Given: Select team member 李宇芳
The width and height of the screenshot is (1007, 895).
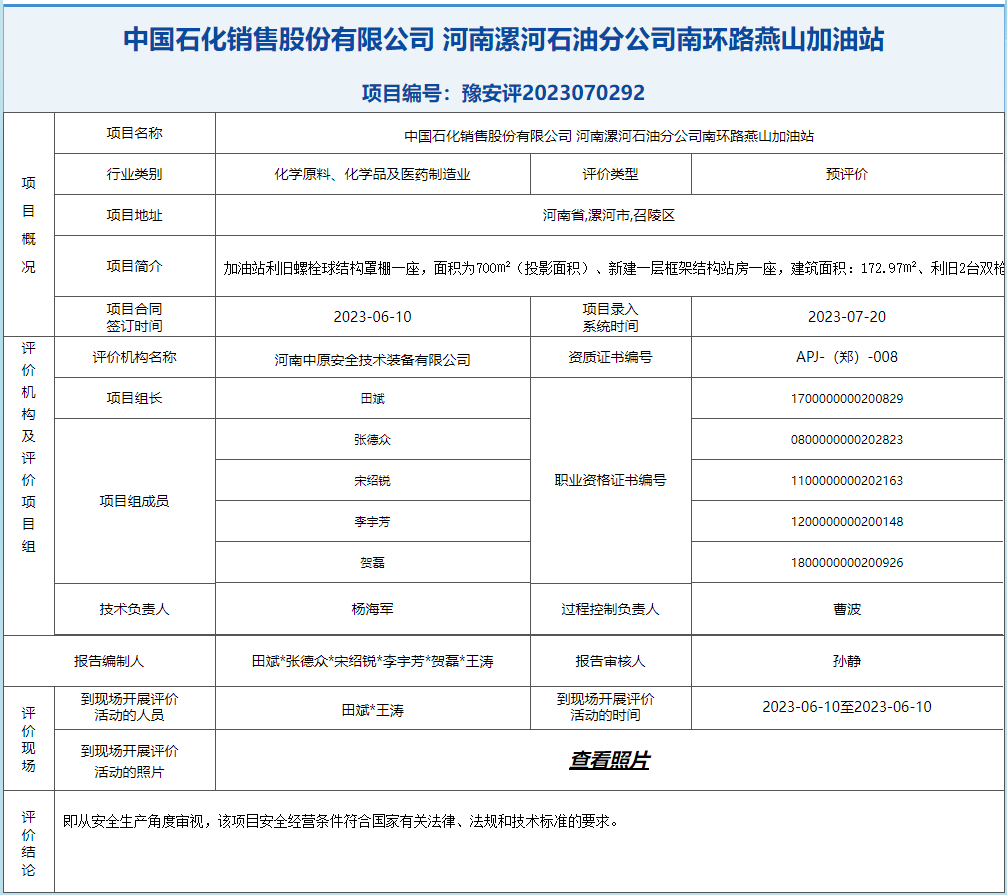Looking at the screenshot, I should click(372, 522).
